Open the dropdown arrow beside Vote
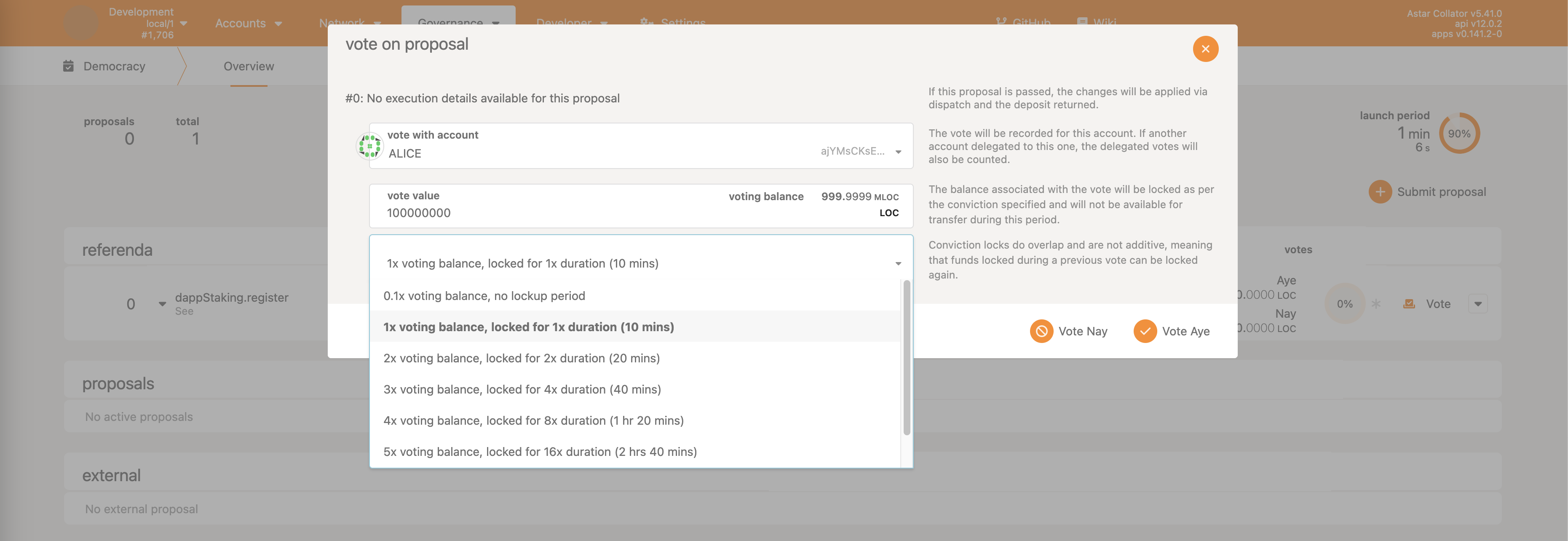Viewport: 1568px width, 541px height. pos(1477,304)
